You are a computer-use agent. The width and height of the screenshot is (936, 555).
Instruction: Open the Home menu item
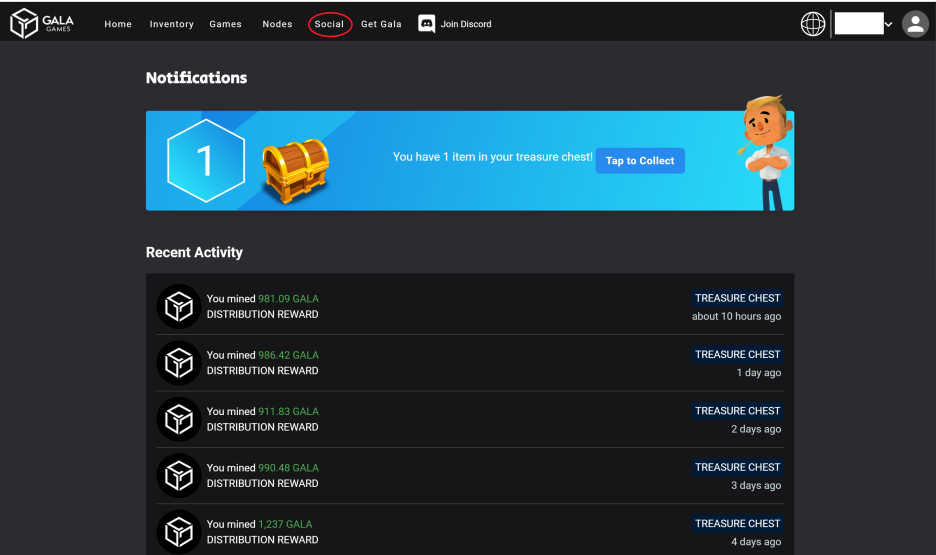pos(118,24)
